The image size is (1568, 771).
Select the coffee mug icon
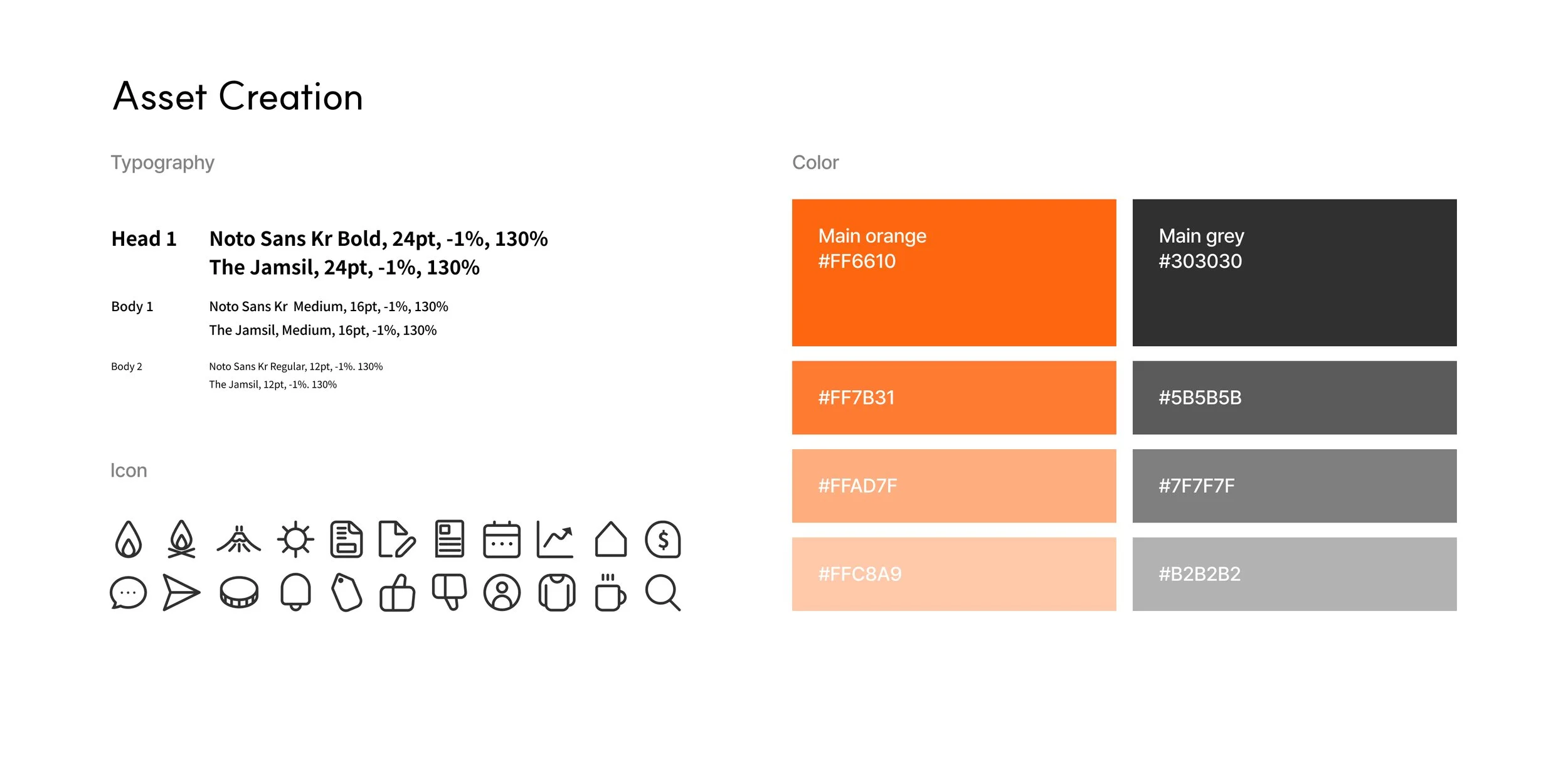click(610, 592)
